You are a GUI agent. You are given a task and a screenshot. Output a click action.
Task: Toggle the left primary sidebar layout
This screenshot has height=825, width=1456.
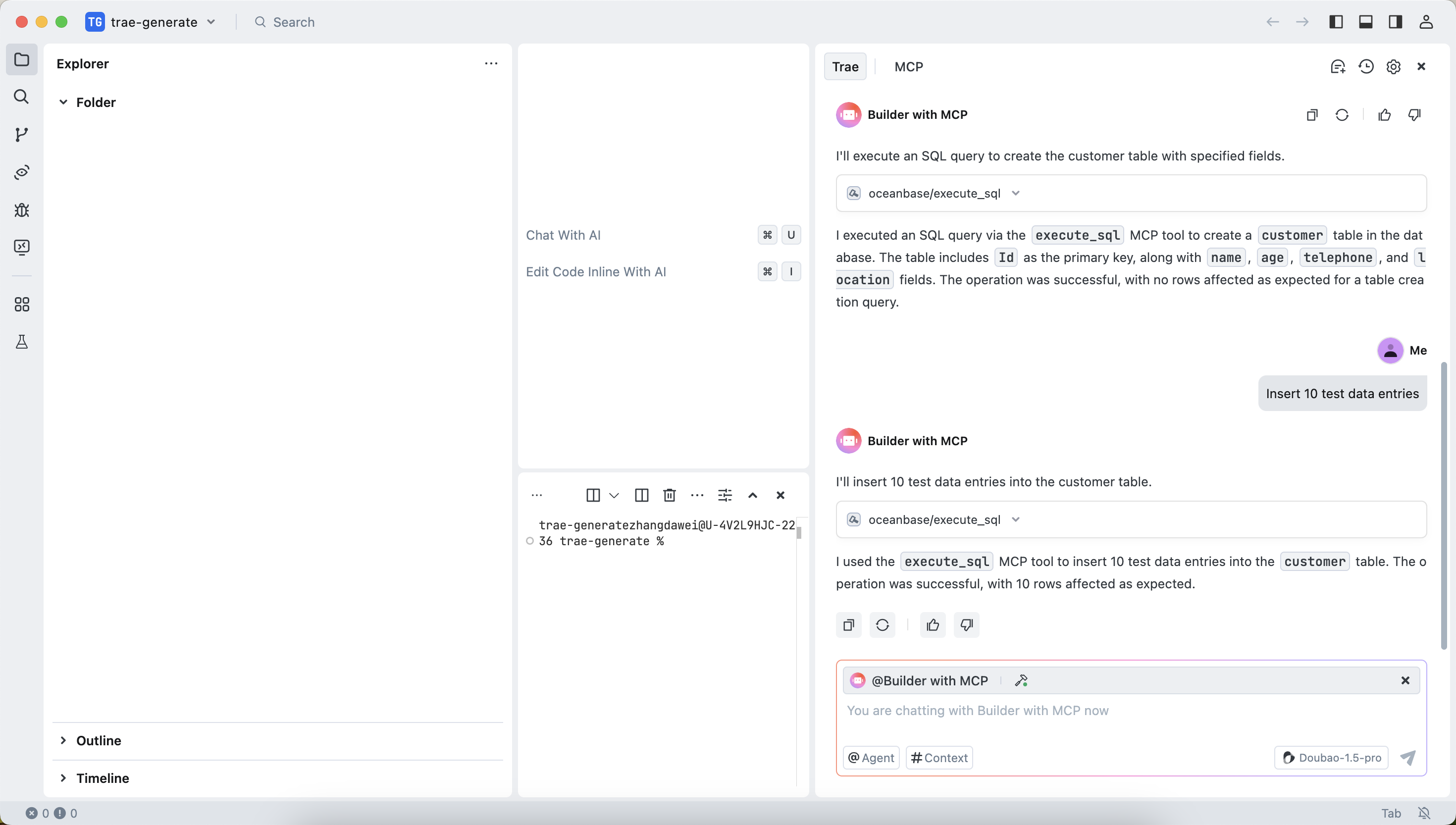1336,22
